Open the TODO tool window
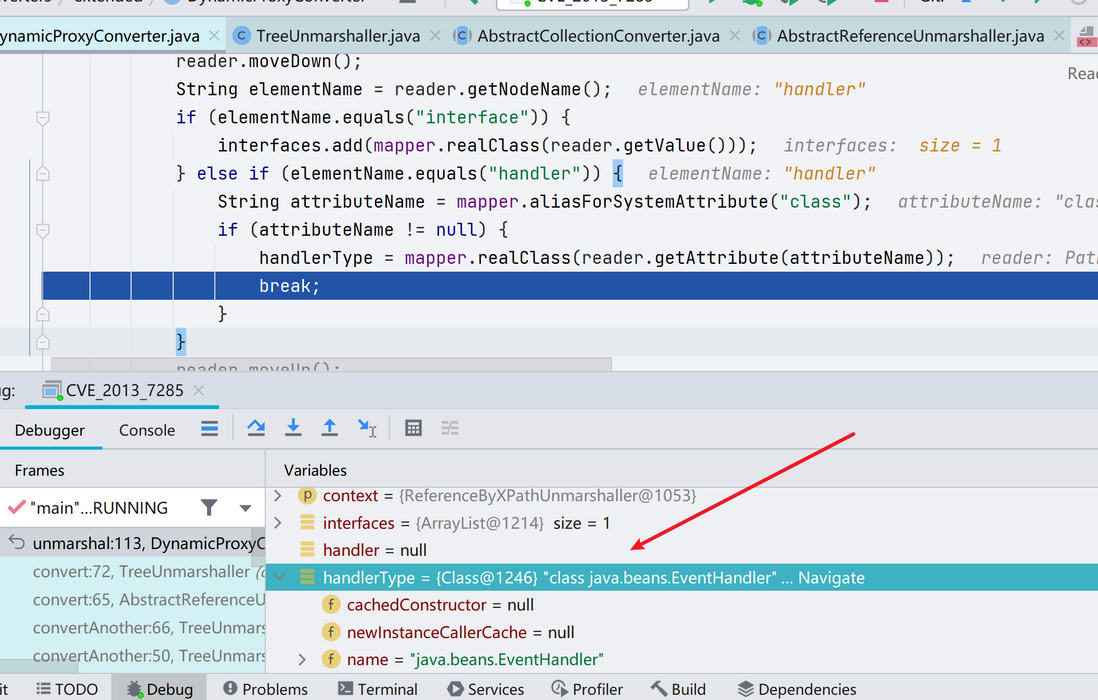1098x700 pixels. [x=67, y=689]
